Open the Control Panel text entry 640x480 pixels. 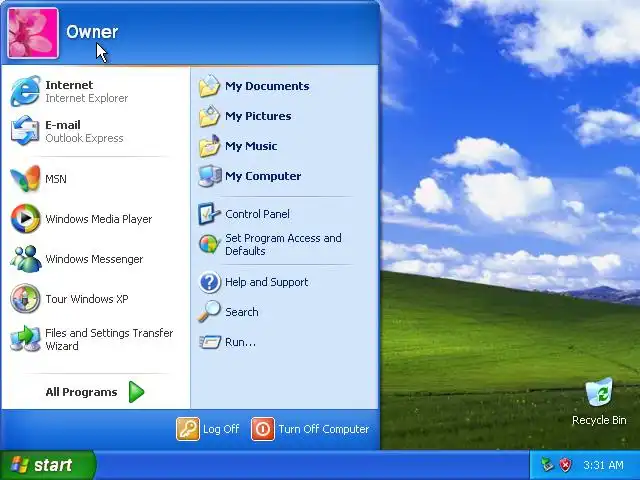click(x=258, y=214)
